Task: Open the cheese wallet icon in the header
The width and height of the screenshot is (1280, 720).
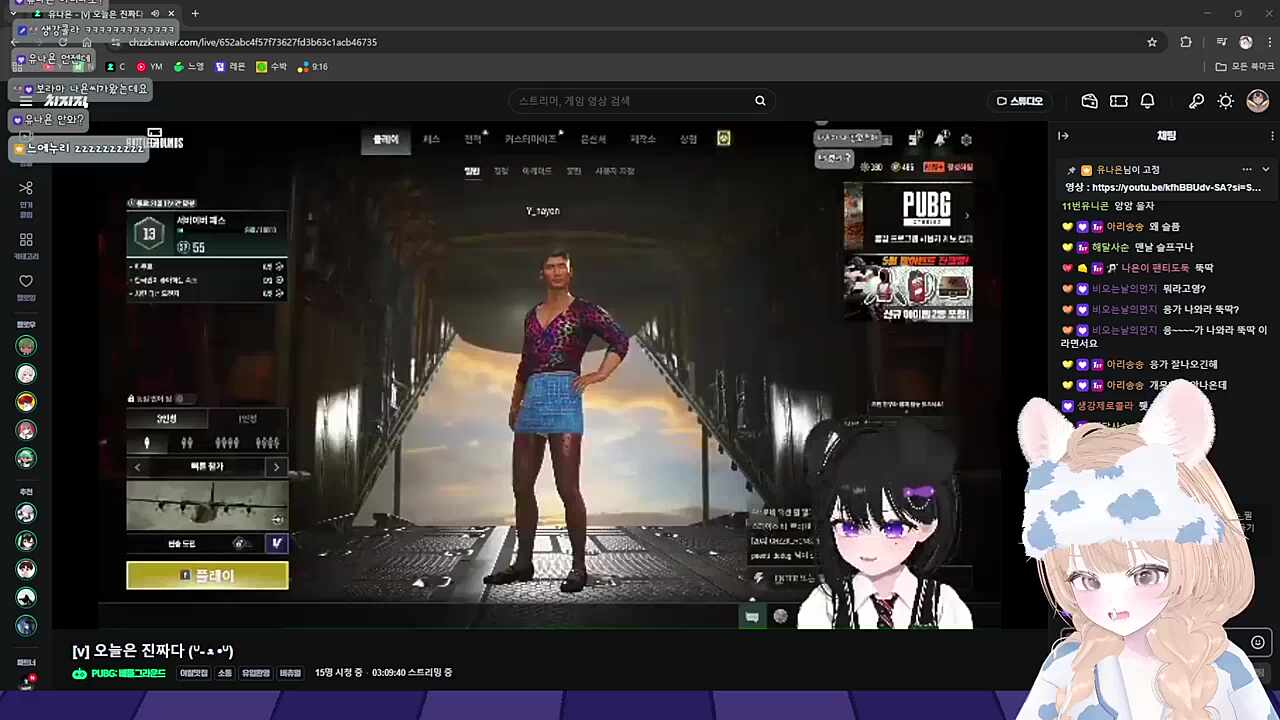Action: pyautogui.click(x=1090, y=101)
